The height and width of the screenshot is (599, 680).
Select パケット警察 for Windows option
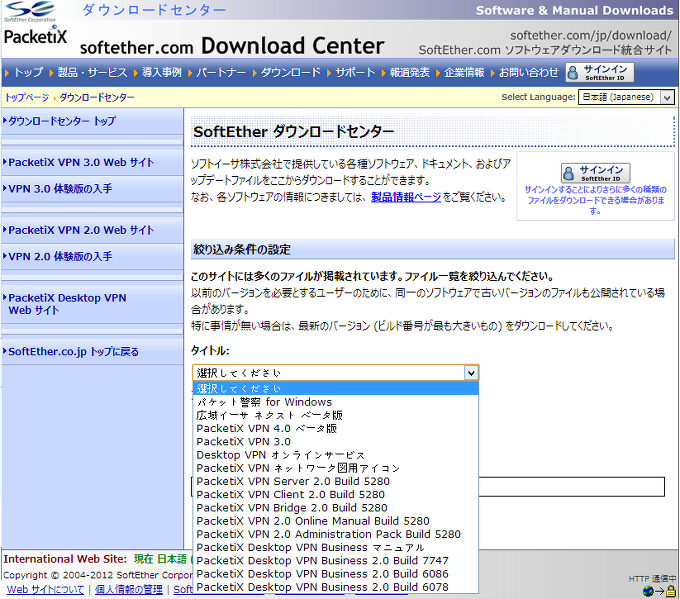click(336, 402)
